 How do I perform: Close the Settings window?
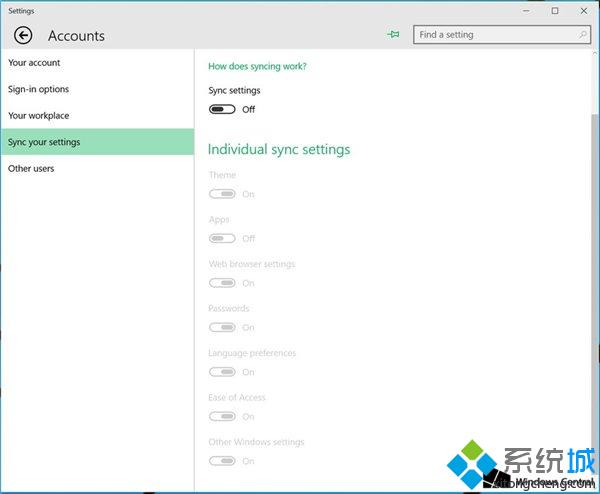pos(584,11)
